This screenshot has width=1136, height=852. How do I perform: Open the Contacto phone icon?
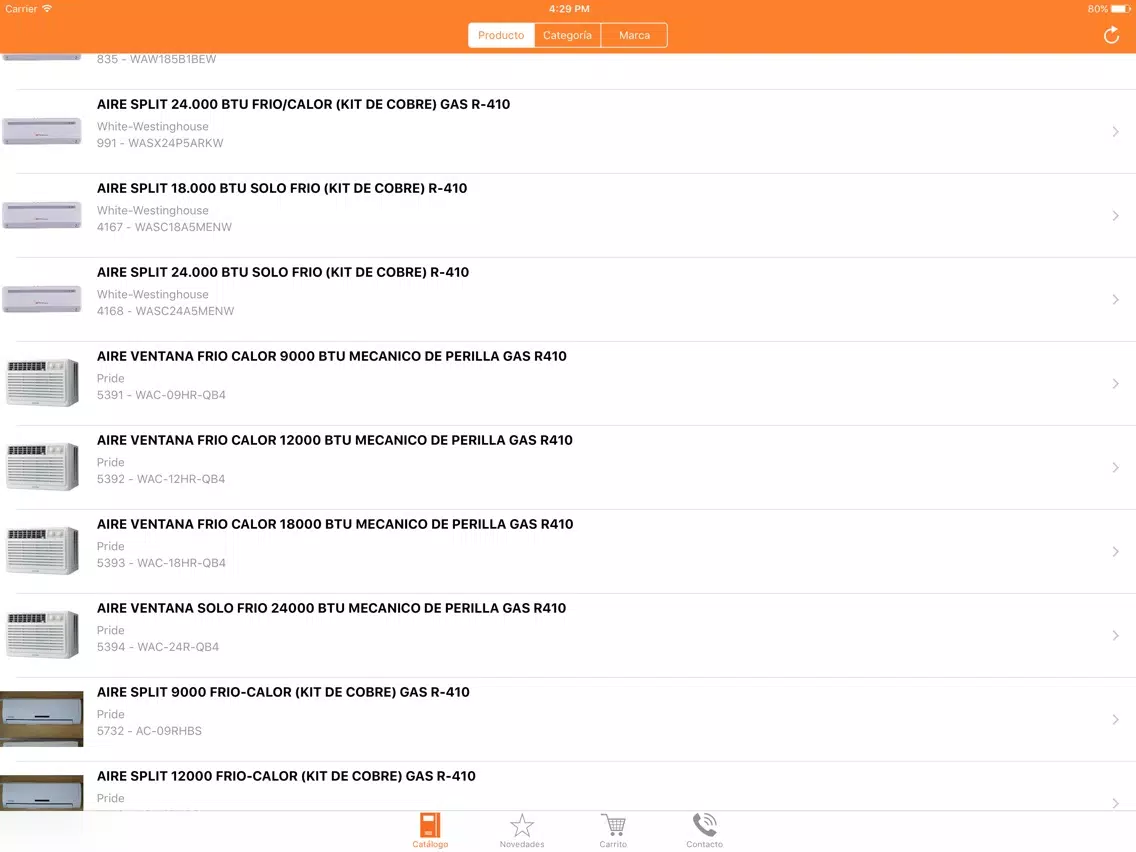click(704, 824)
